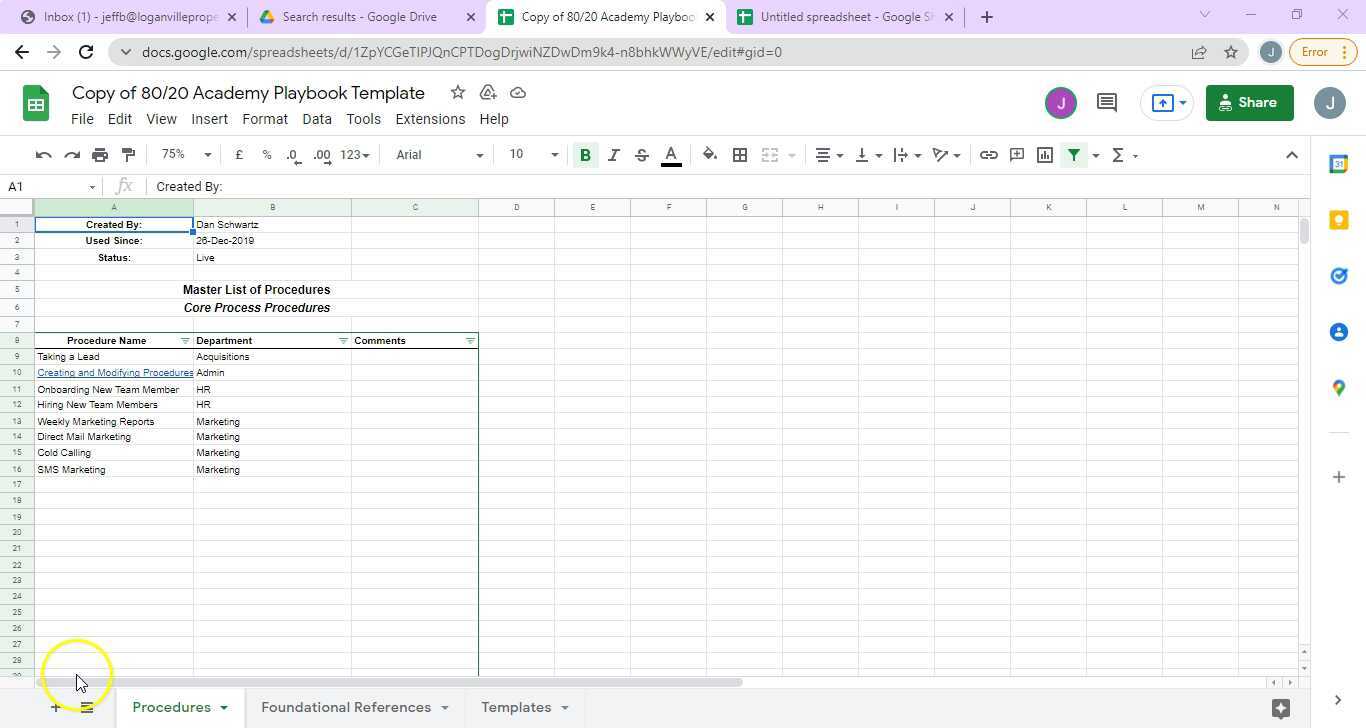This screenshot has width=1366, height=728.
Task: Open Google Maps side panel
Action: point(1339,388)
